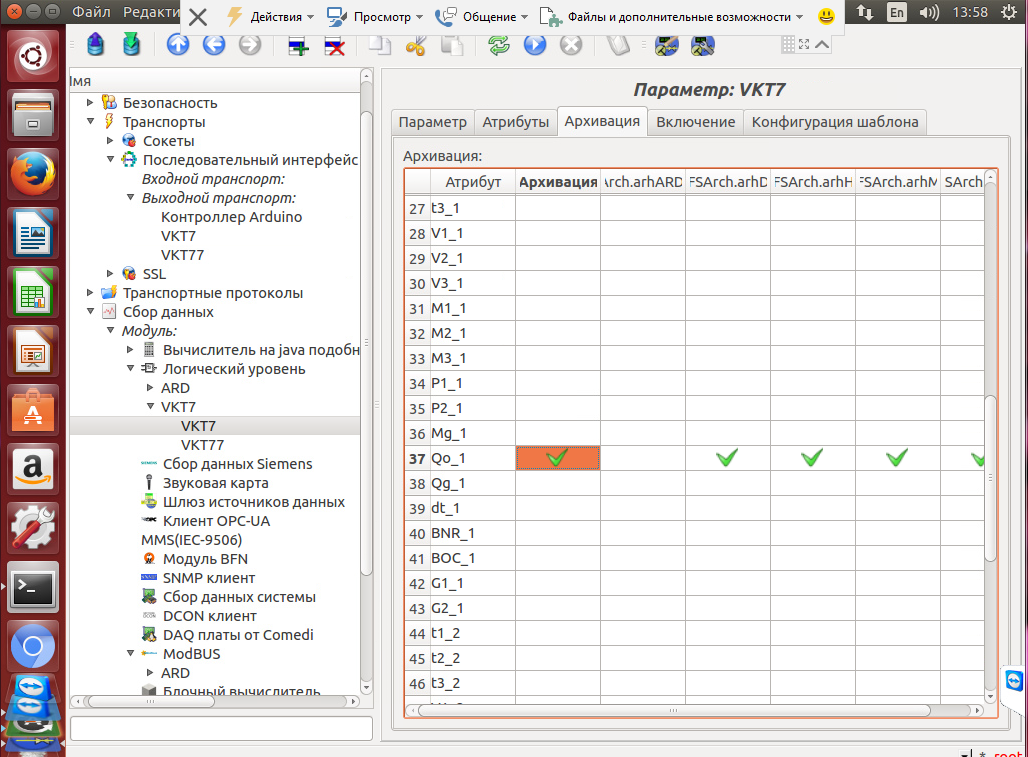Open the Конфигурация шаблона tab
Image resolution: width=1028 pixels, height=757 pixels.
[x=835, y=122]
